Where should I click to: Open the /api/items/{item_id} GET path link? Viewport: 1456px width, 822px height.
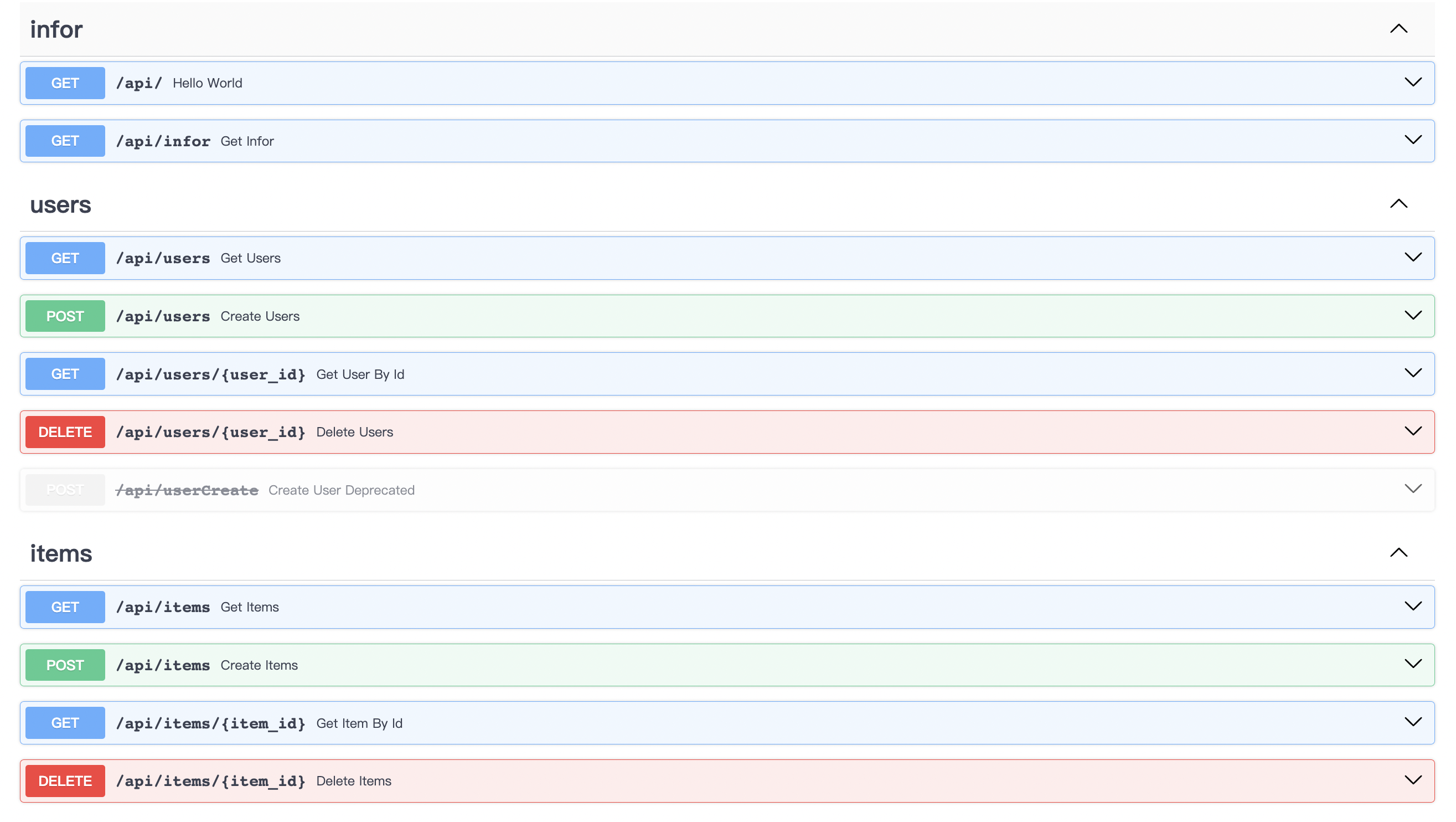[x=210, y=723]
